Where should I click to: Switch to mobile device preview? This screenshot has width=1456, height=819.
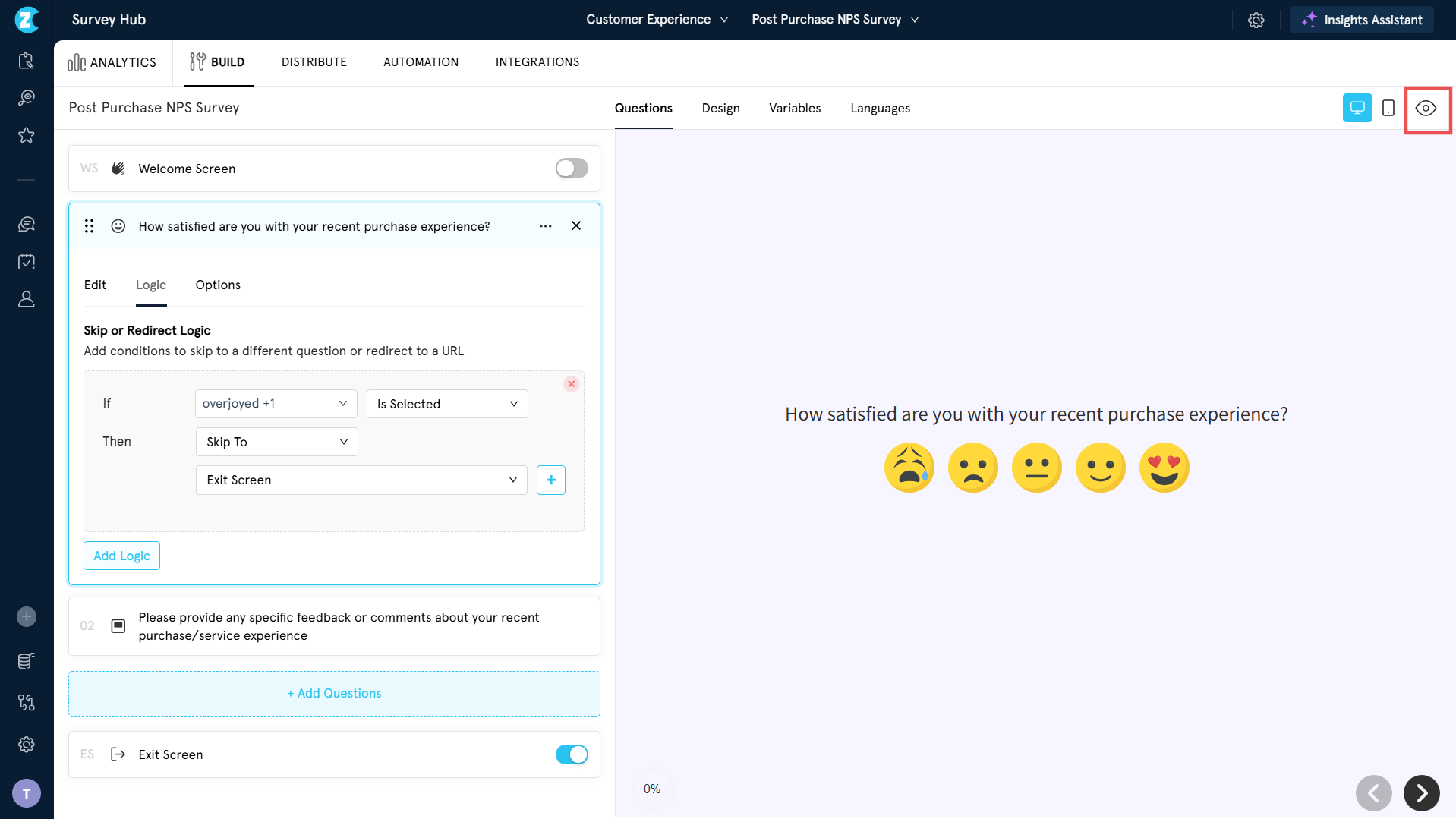[x=1388, y=109]
